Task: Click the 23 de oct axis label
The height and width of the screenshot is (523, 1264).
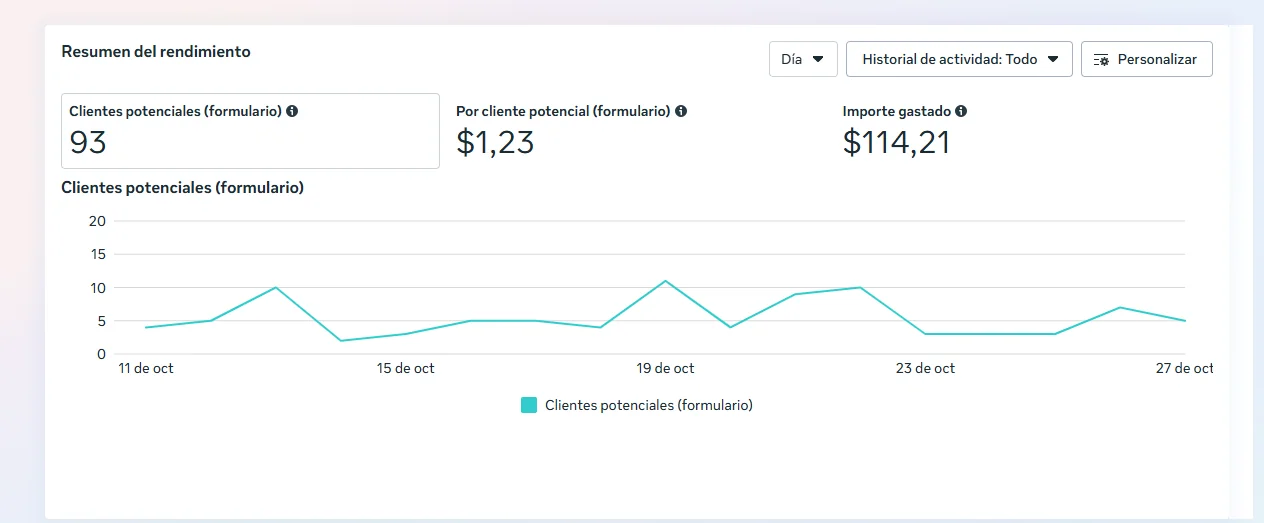Action: point(926,368)
